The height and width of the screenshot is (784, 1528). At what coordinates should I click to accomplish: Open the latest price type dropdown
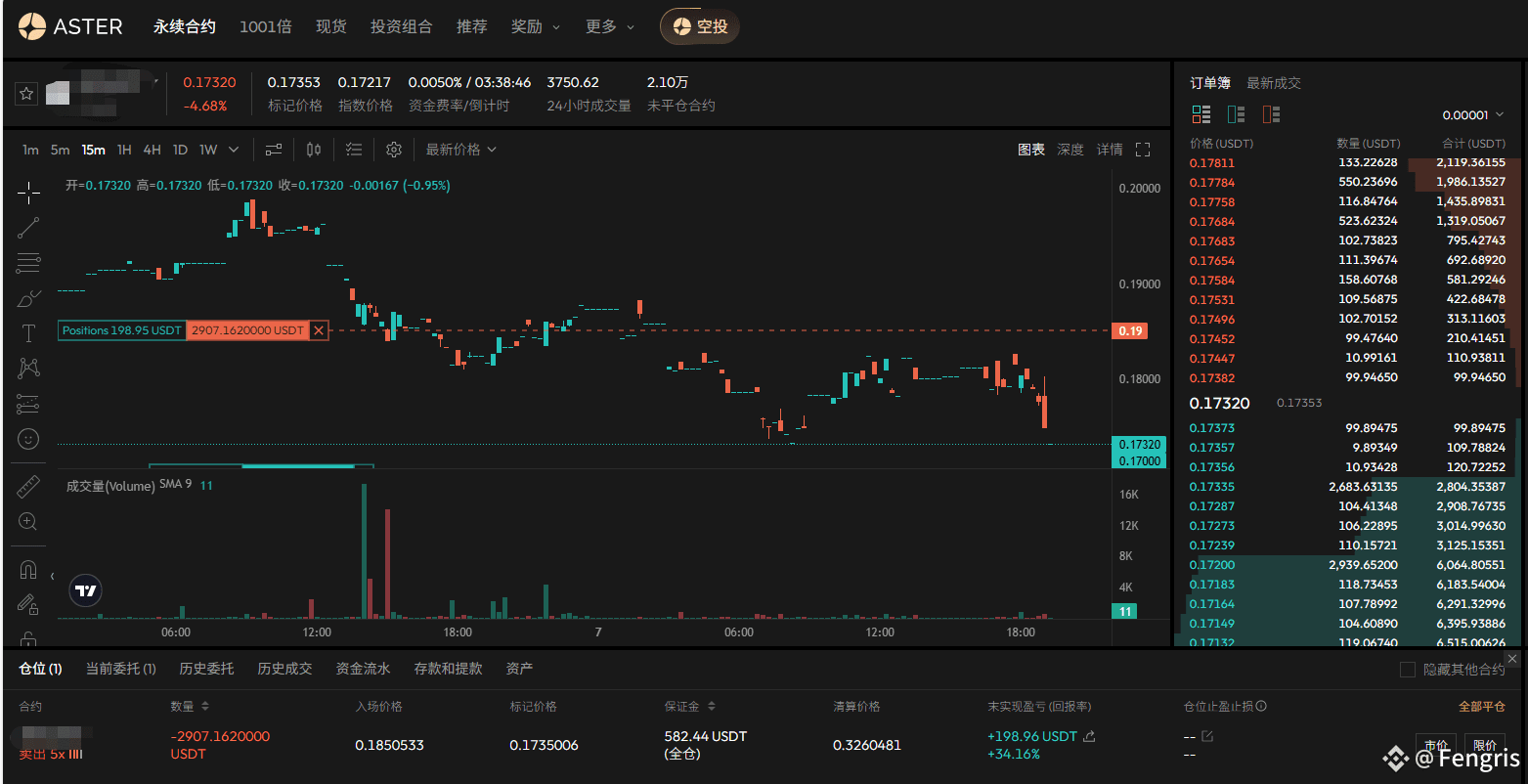461,150
